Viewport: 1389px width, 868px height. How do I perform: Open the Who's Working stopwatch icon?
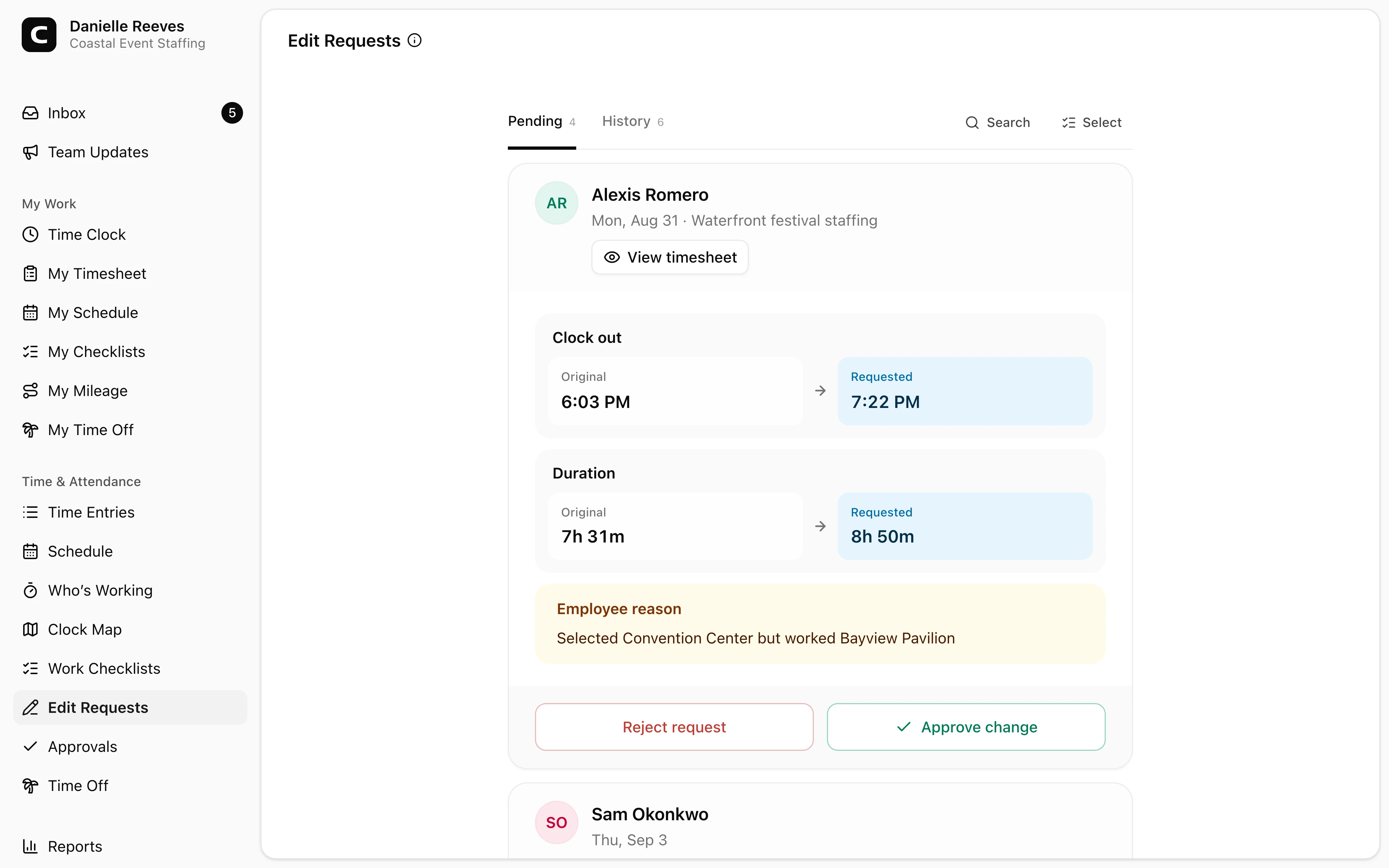point(30,591)
